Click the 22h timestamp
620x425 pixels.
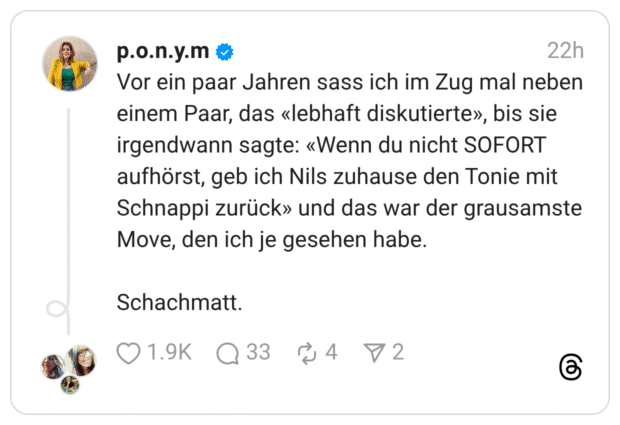(565, 51)
